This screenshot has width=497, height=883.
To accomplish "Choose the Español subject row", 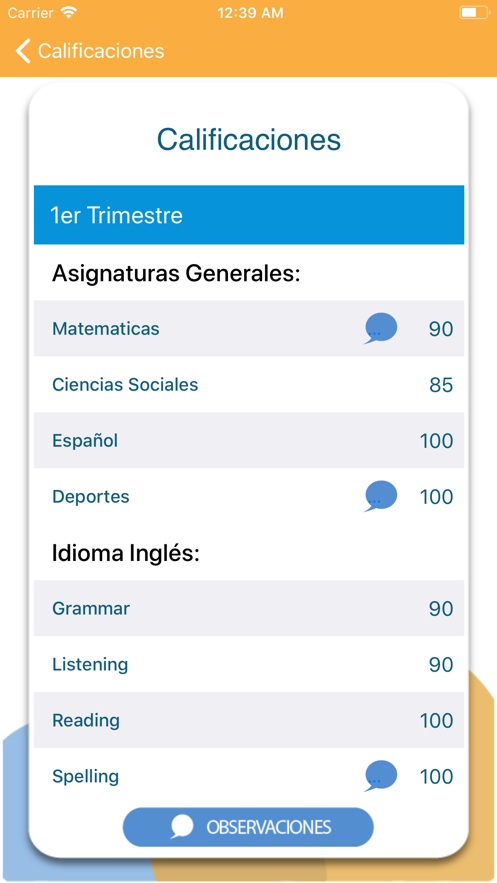I will (249, 440).
